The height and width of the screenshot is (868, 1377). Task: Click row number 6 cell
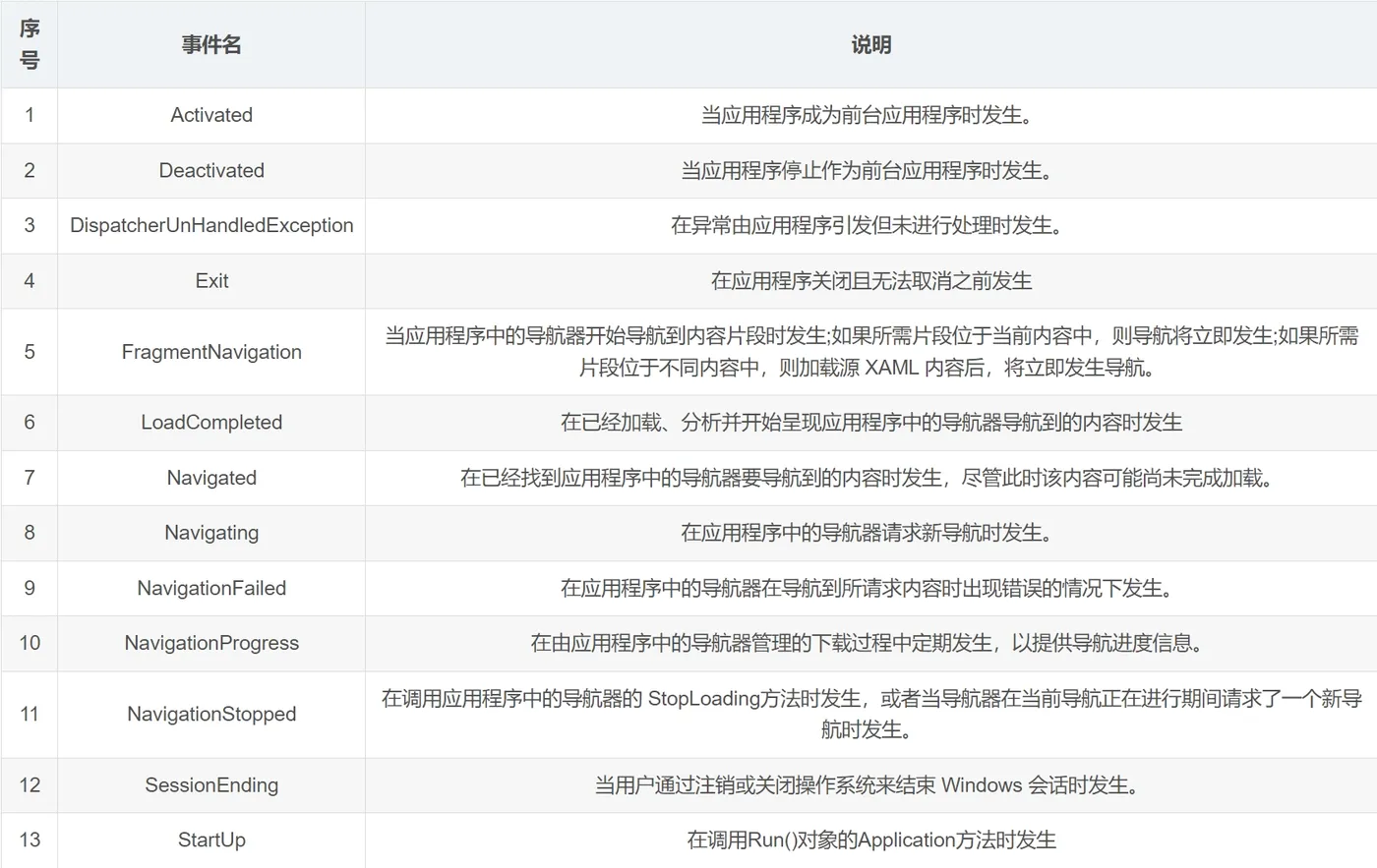click(x=30, y=423)
